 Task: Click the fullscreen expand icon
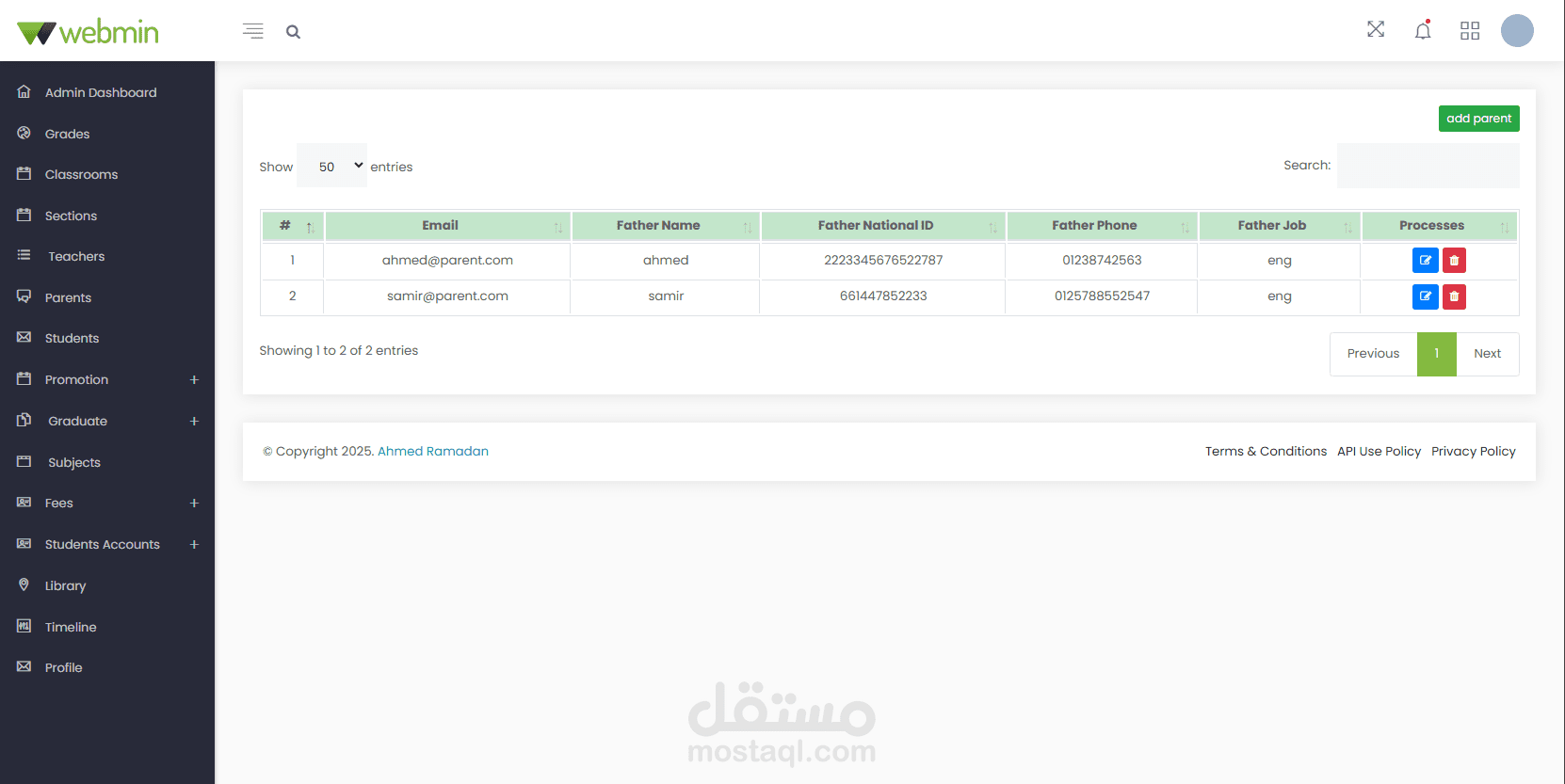point(1376,29)
